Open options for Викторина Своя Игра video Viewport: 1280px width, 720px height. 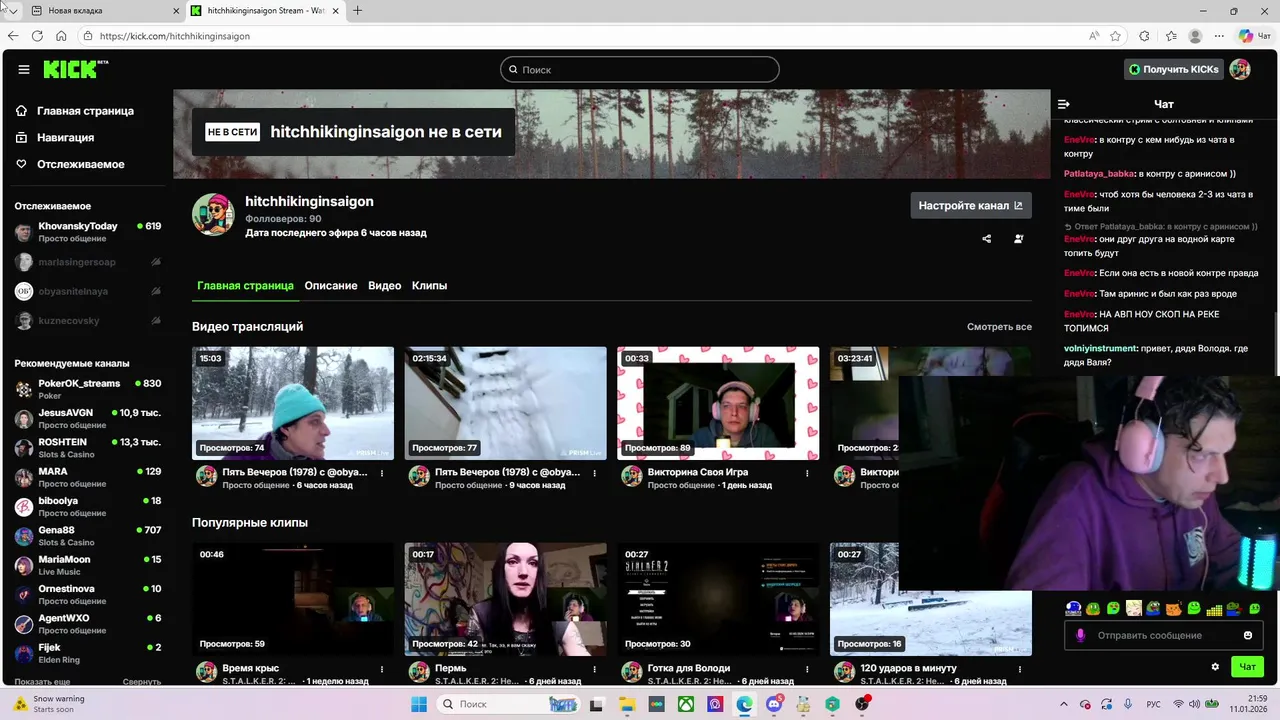[807, 473]
